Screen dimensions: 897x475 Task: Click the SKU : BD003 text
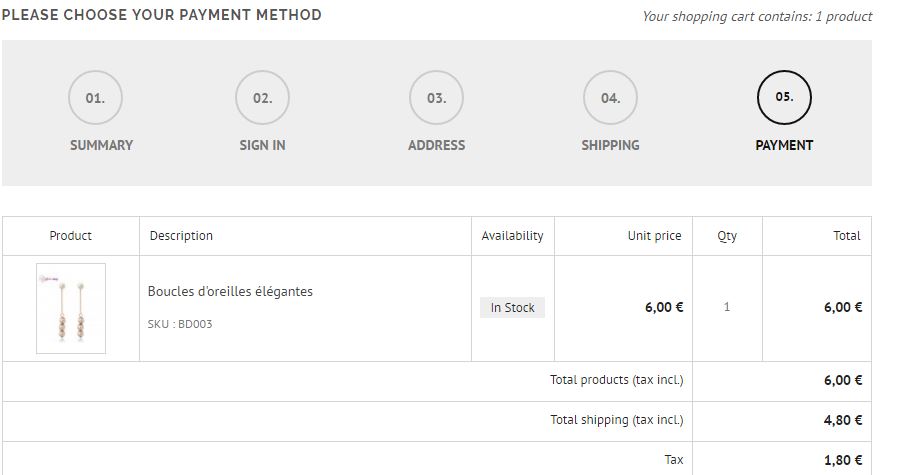(x=180, y=324)
